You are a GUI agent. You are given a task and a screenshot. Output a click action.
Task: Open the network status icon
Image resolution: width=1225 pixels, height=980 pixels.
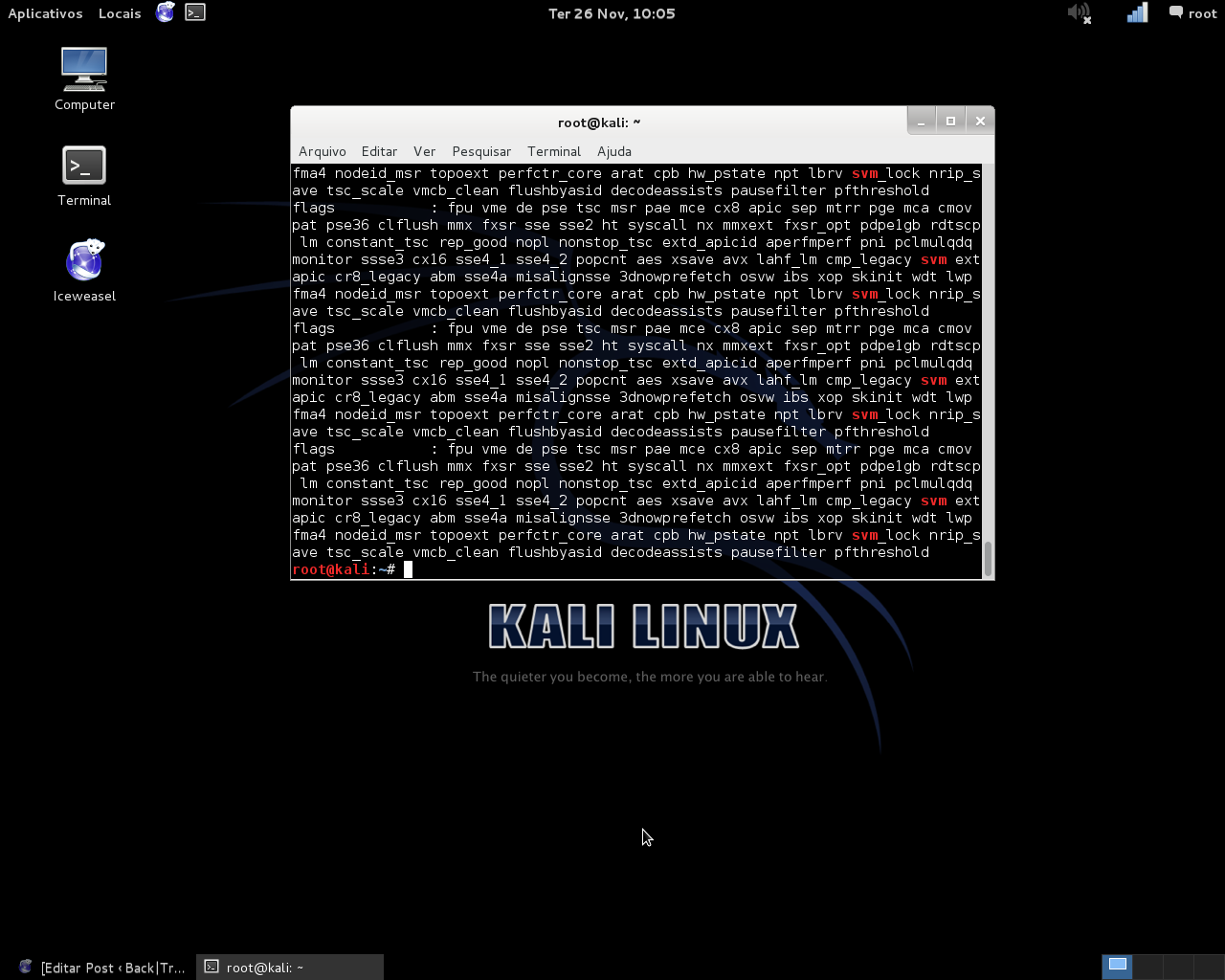tap(1137, 13)
